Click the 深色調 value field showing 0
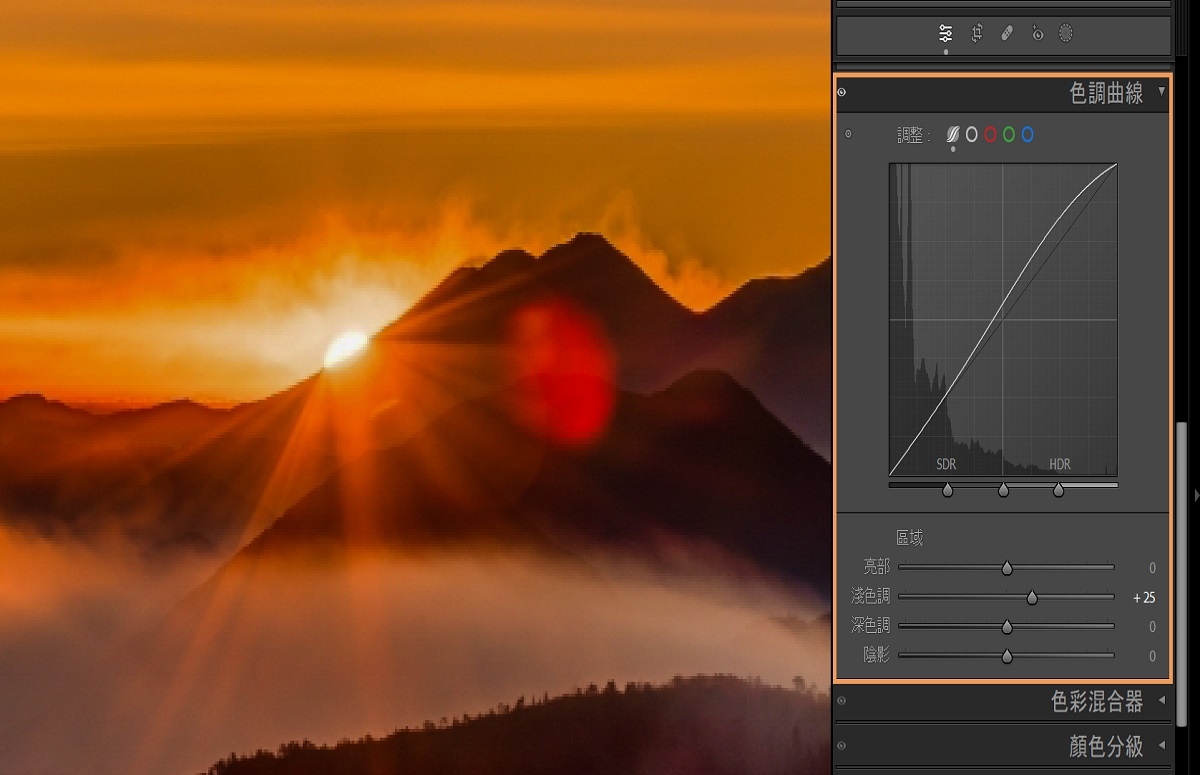Viewport: 1200px width, 775px height. coord(1151,627)
